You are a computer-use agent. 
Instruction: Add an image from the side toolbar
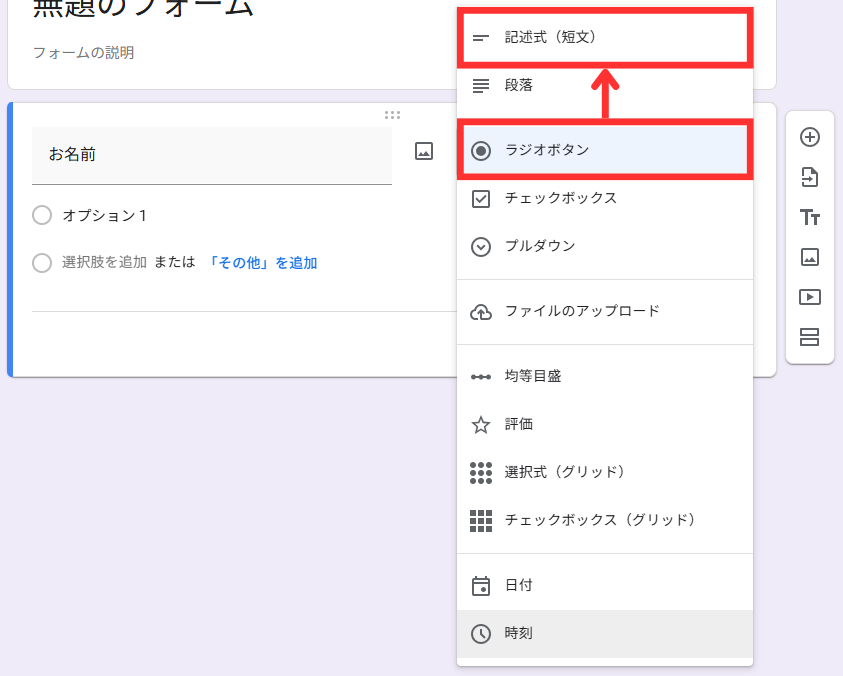pyautogui.click(x=810, y=257)
